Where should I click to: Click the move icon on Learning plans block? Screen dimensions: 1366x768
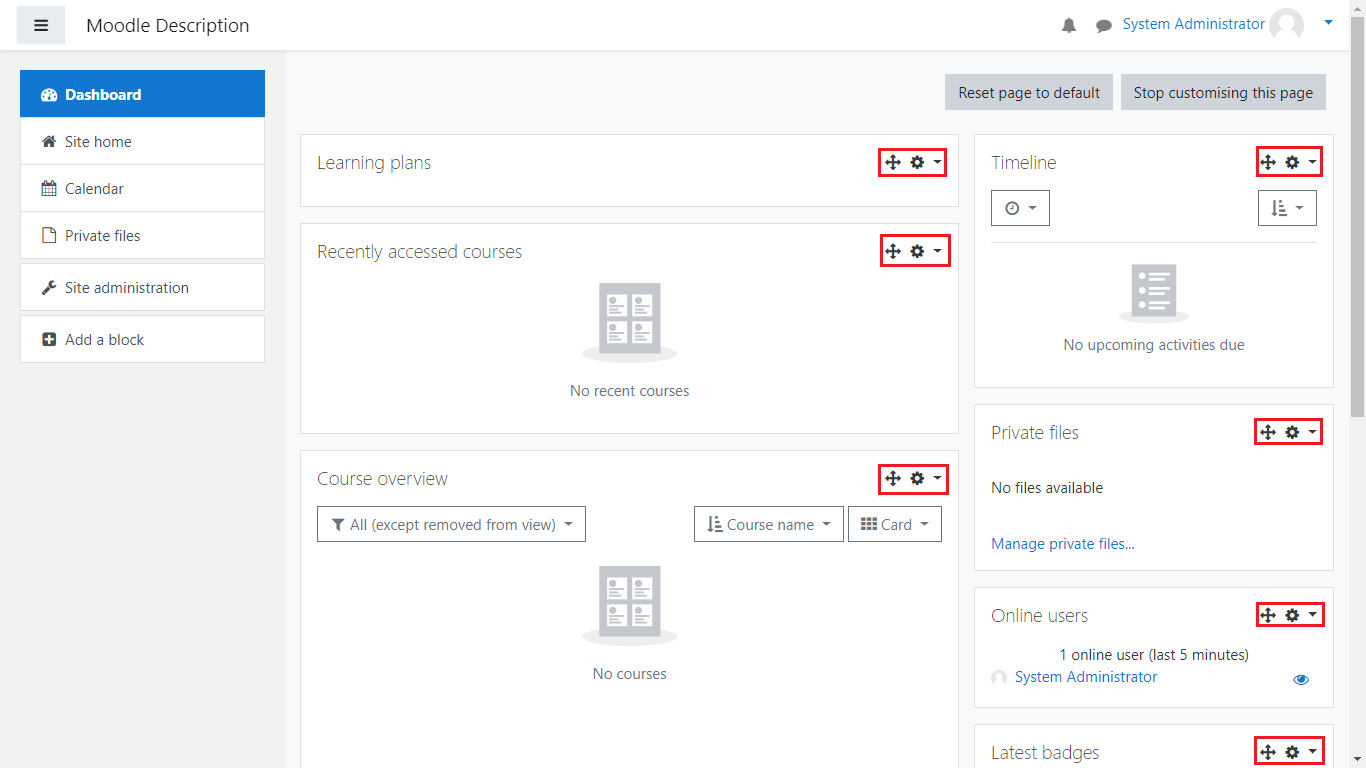(893, 162)
